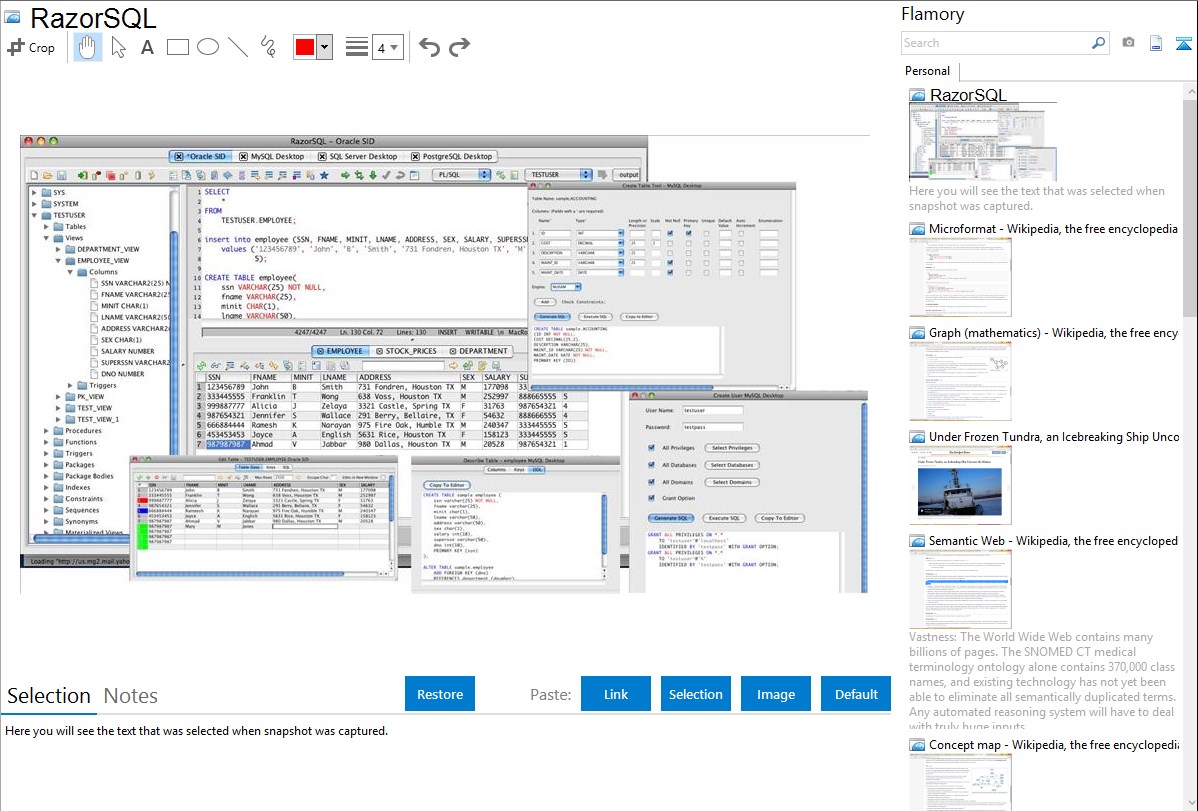1198x811 pixels.
Task: Open the line width dropdown
Action: click(x=387, y=47)
